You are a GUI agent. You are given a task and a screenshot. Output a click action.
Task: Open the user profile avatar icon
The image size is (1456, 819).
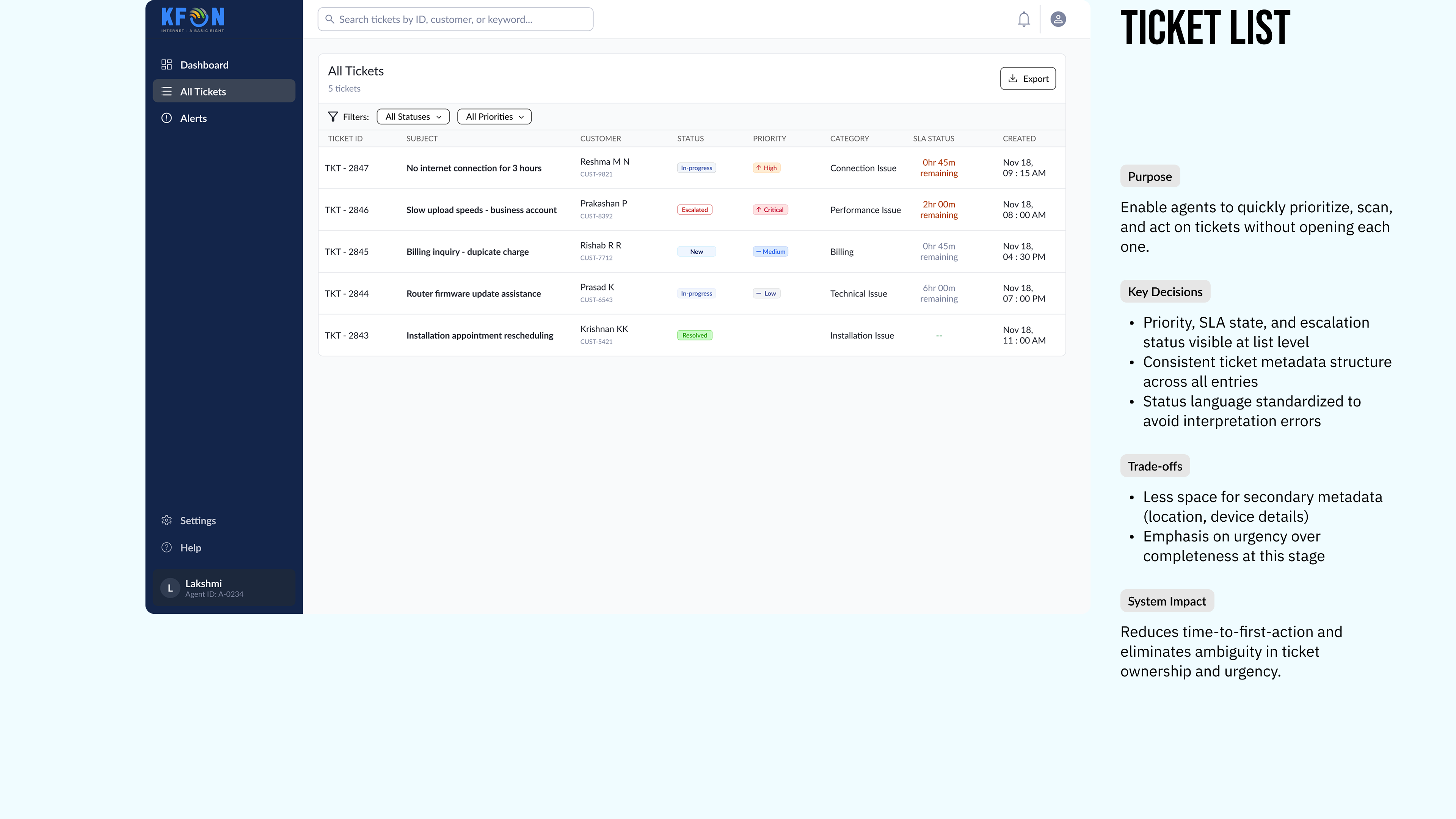(x=1058, y=19)
